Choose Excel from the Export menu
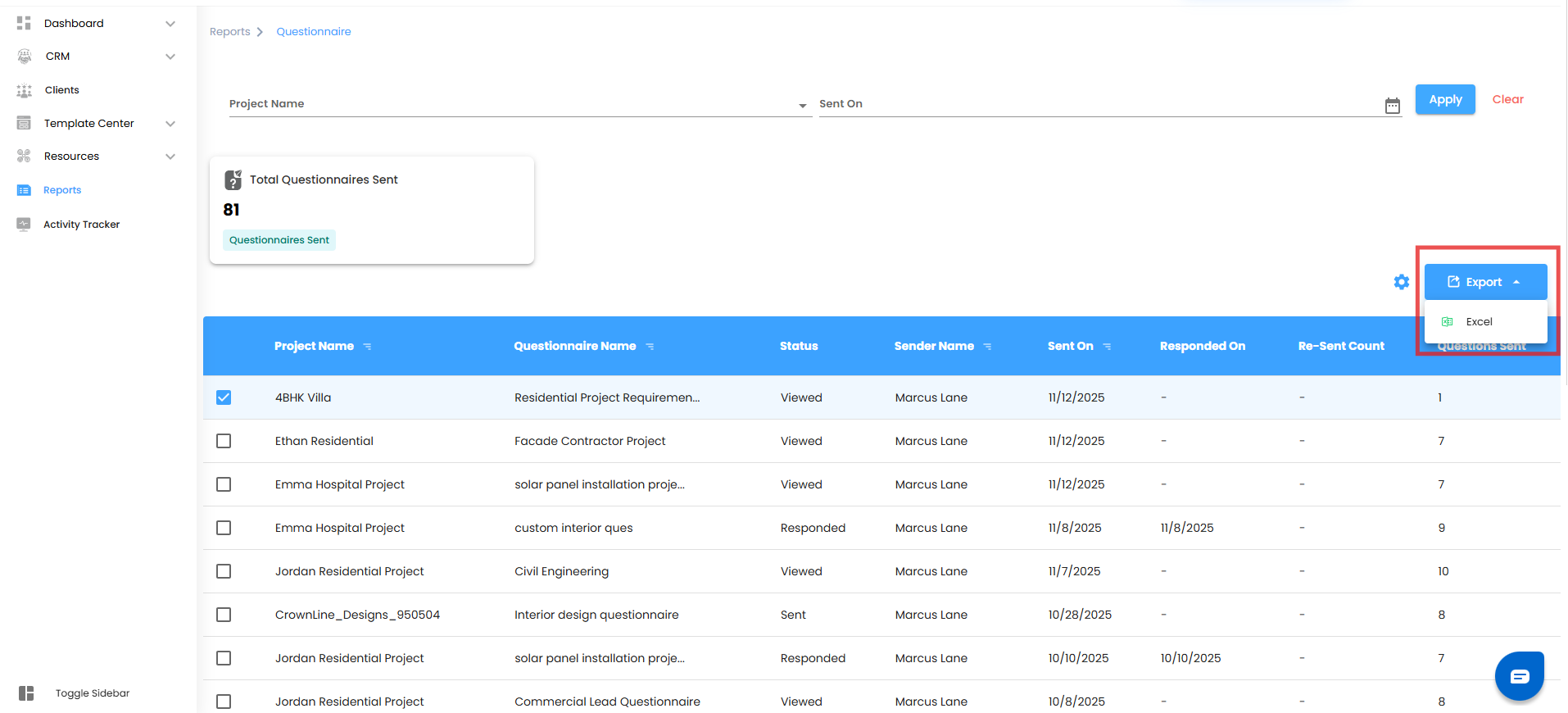This screenshot has width=1568, height=713. [x=1485, y=322]
